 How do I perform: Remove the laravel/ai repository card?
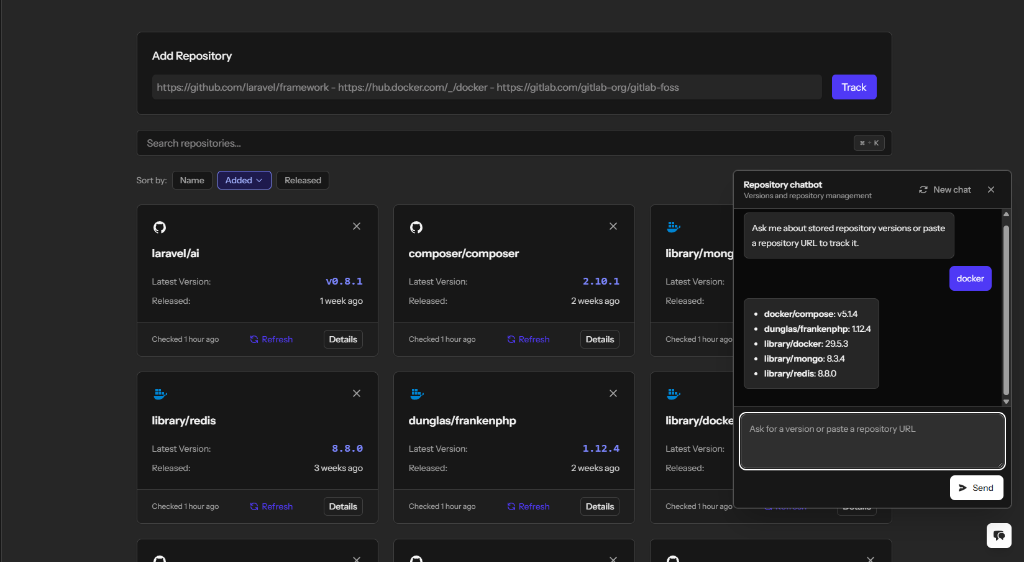(357, 226)
